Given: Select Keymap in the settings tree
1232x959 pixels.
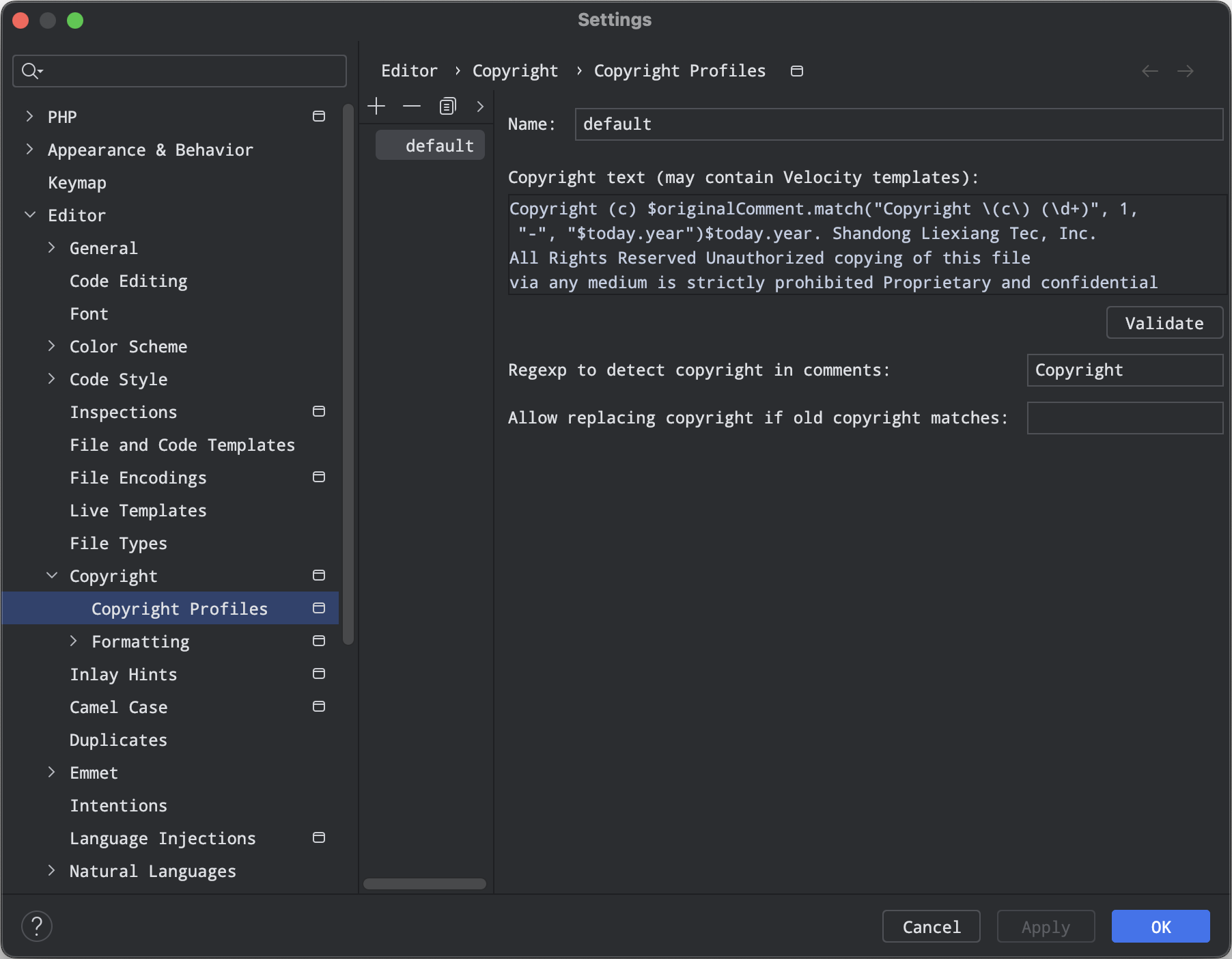Looking at the screenshot, I should pyautogui.click(x=77, y=182).
